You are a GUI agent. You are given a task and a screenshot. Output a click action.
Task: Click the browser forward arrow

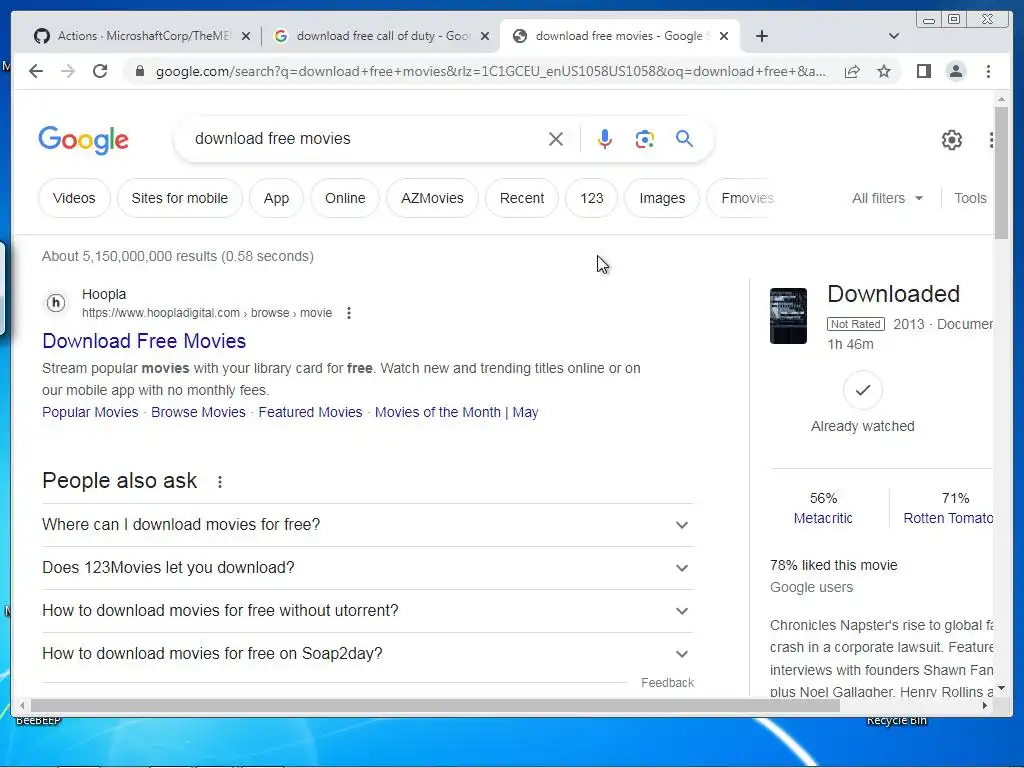coord(68,71)
